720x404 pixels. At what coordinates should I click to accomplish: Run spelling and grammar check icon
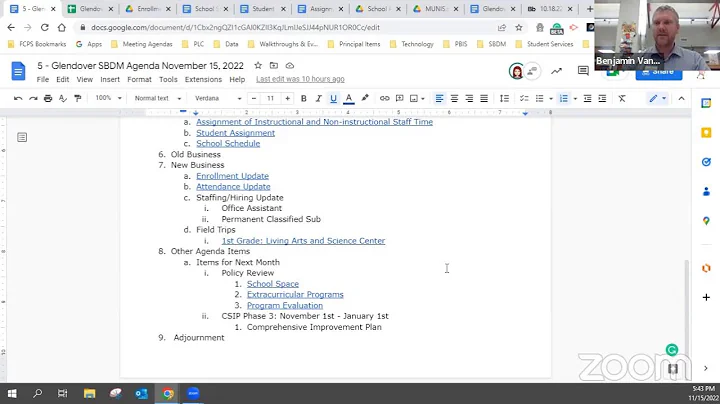pyautogui.click(x=63, y=98)
